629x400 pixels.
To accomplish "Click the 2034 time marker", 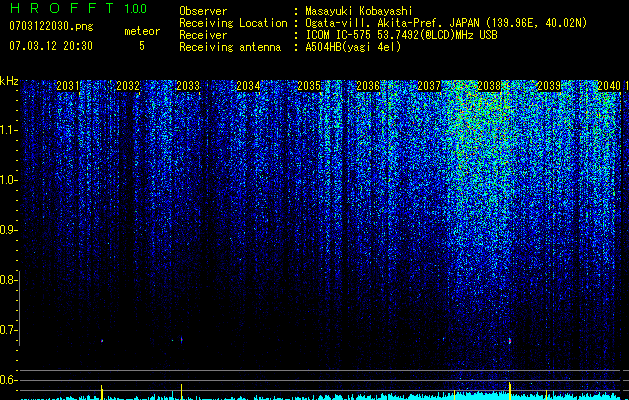I will (x=248, y=86).
